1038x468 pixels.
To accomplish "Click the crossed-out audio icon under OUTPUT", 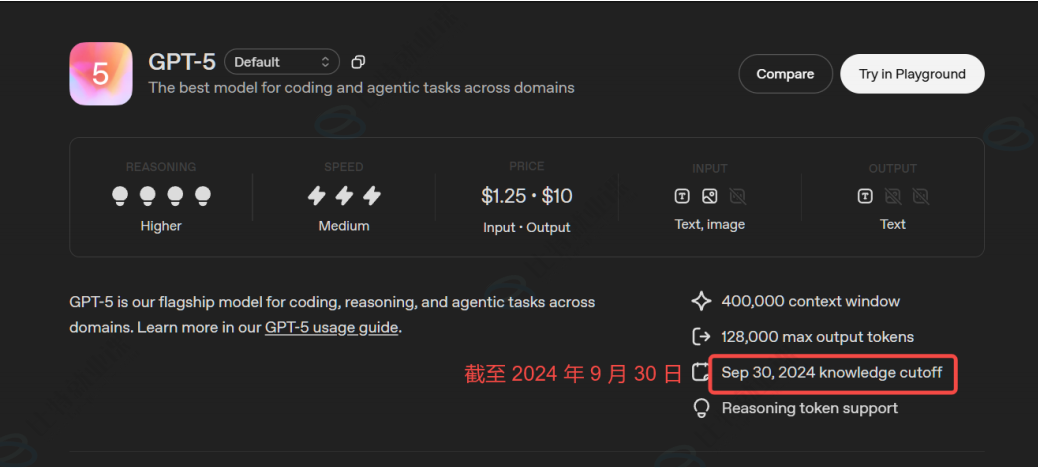I will 920,197.
